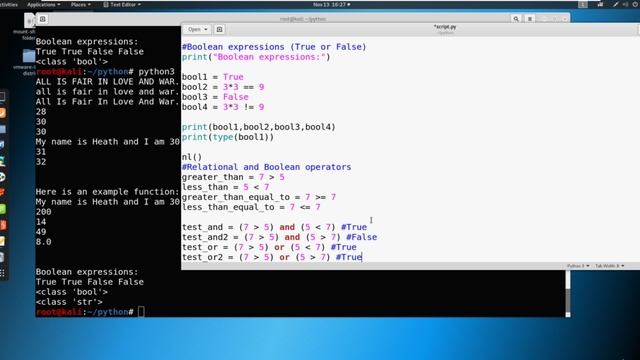Click the terminal output value 8.0

point(43,242)
